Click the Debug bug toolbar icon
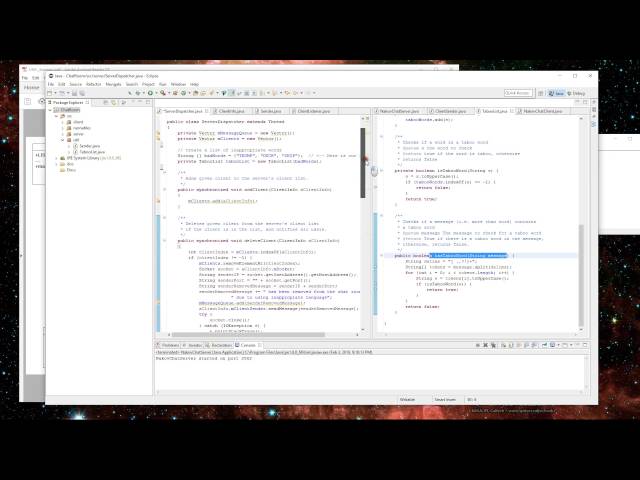640x480 pixels. pyautogui.click(x=138, y=93)
